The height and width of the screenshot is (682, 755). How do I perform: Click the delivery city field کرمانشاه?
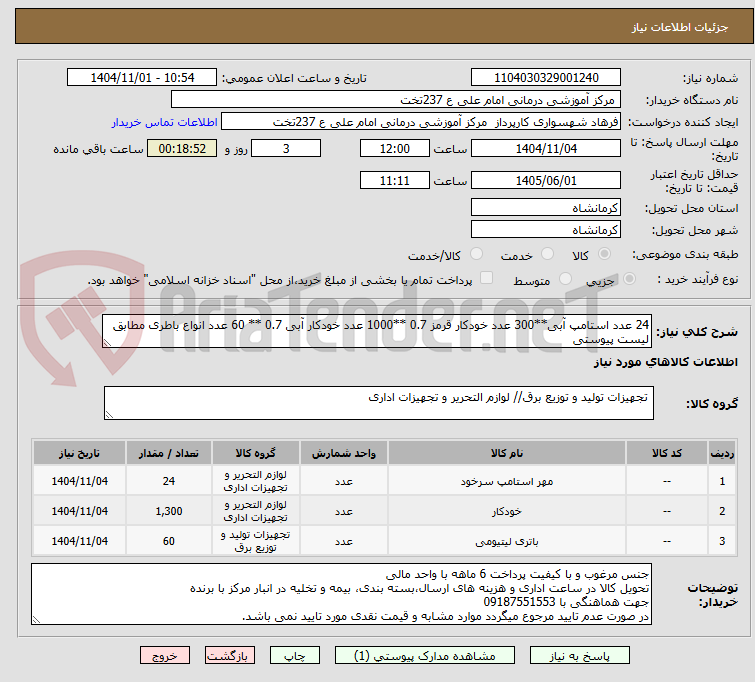pyautogui.click(x=546, y=230)
